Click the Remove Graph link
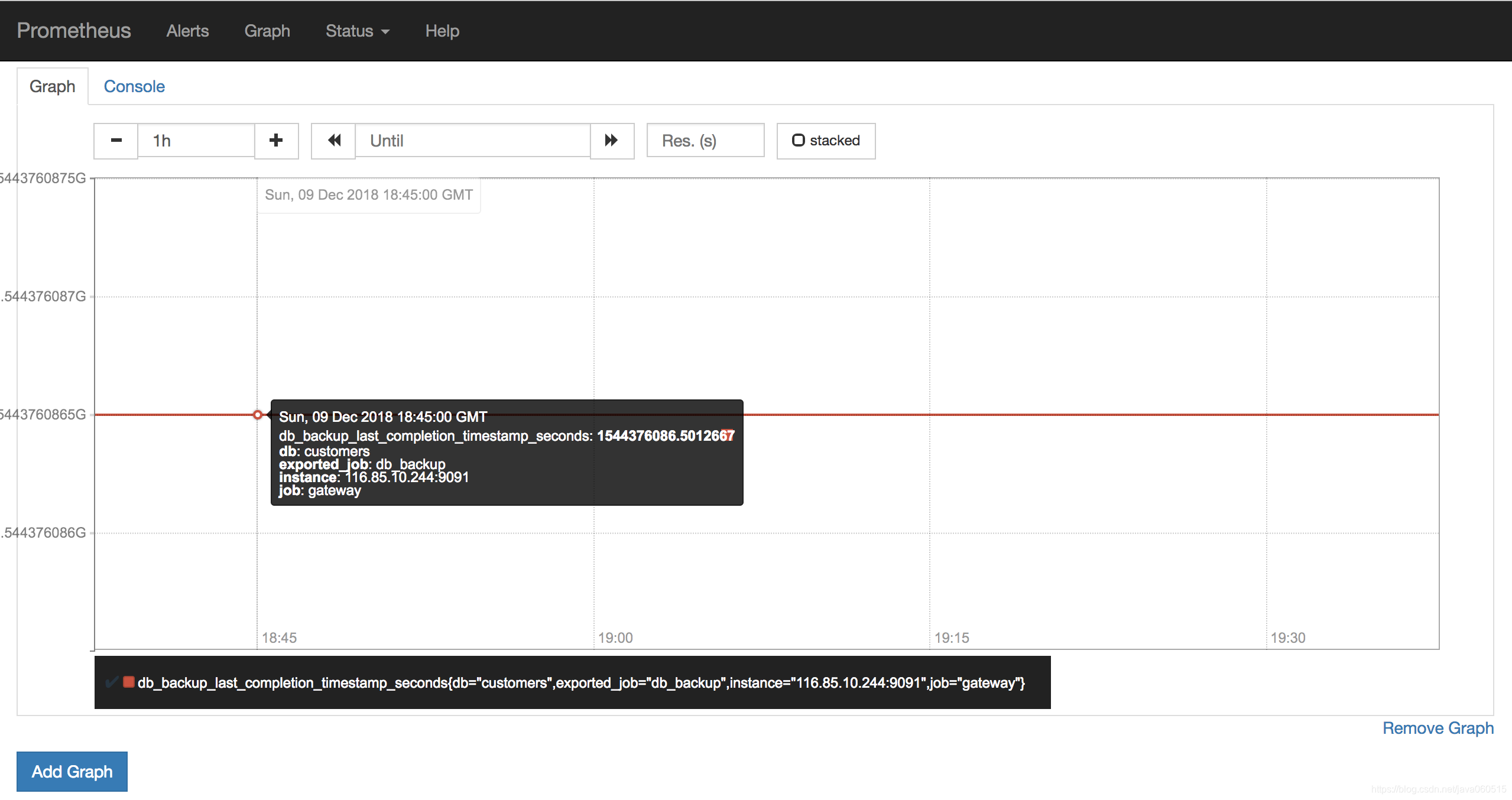1512x800 pixels. tap(1436, 726)
